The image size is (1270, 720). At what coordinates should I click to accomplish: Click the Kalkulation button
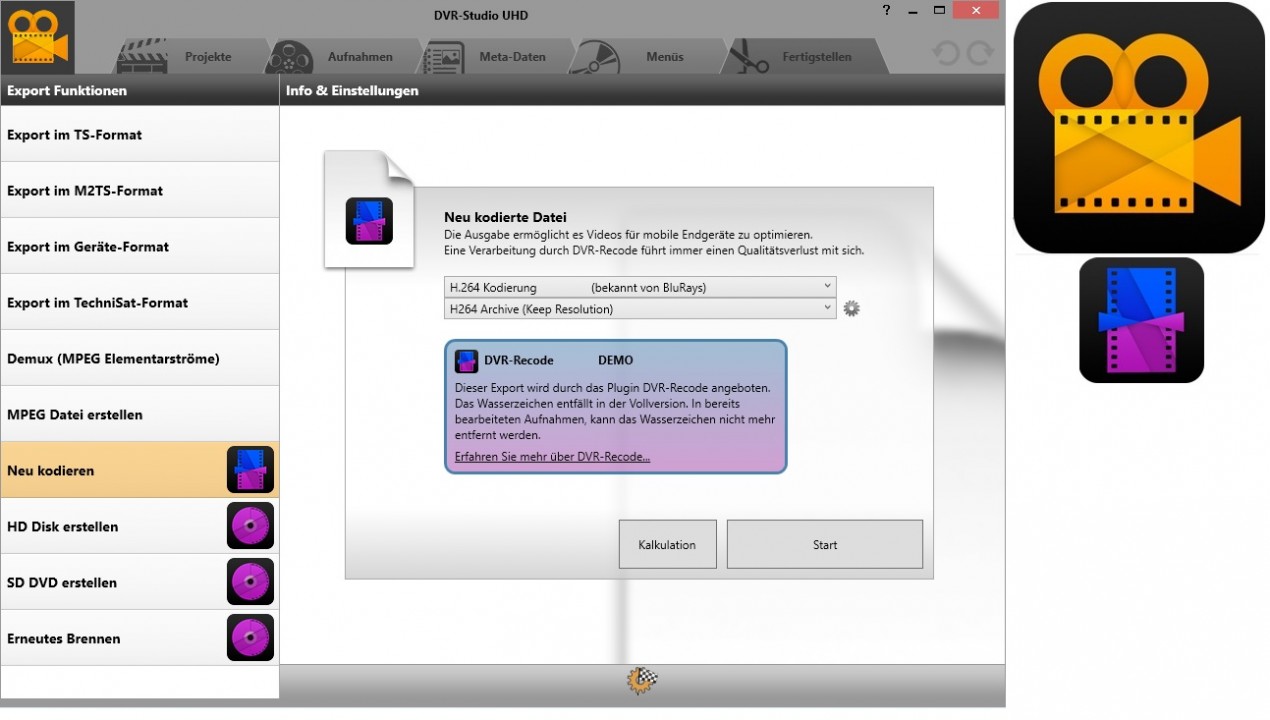(x=667, y=545)
